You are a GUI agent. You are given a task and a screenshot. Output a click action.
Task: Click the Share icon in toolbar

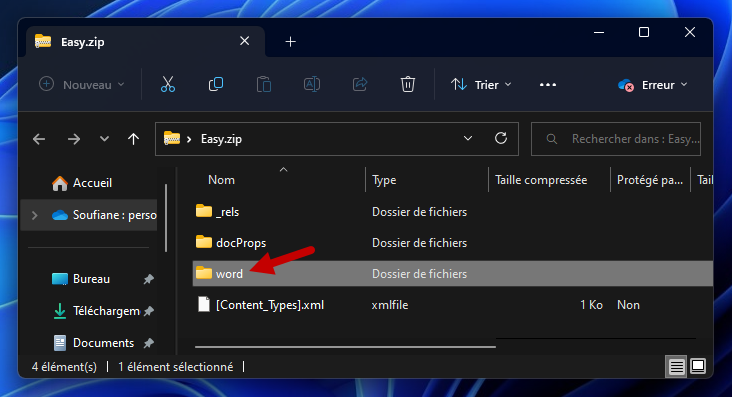(x=360, y=85)
